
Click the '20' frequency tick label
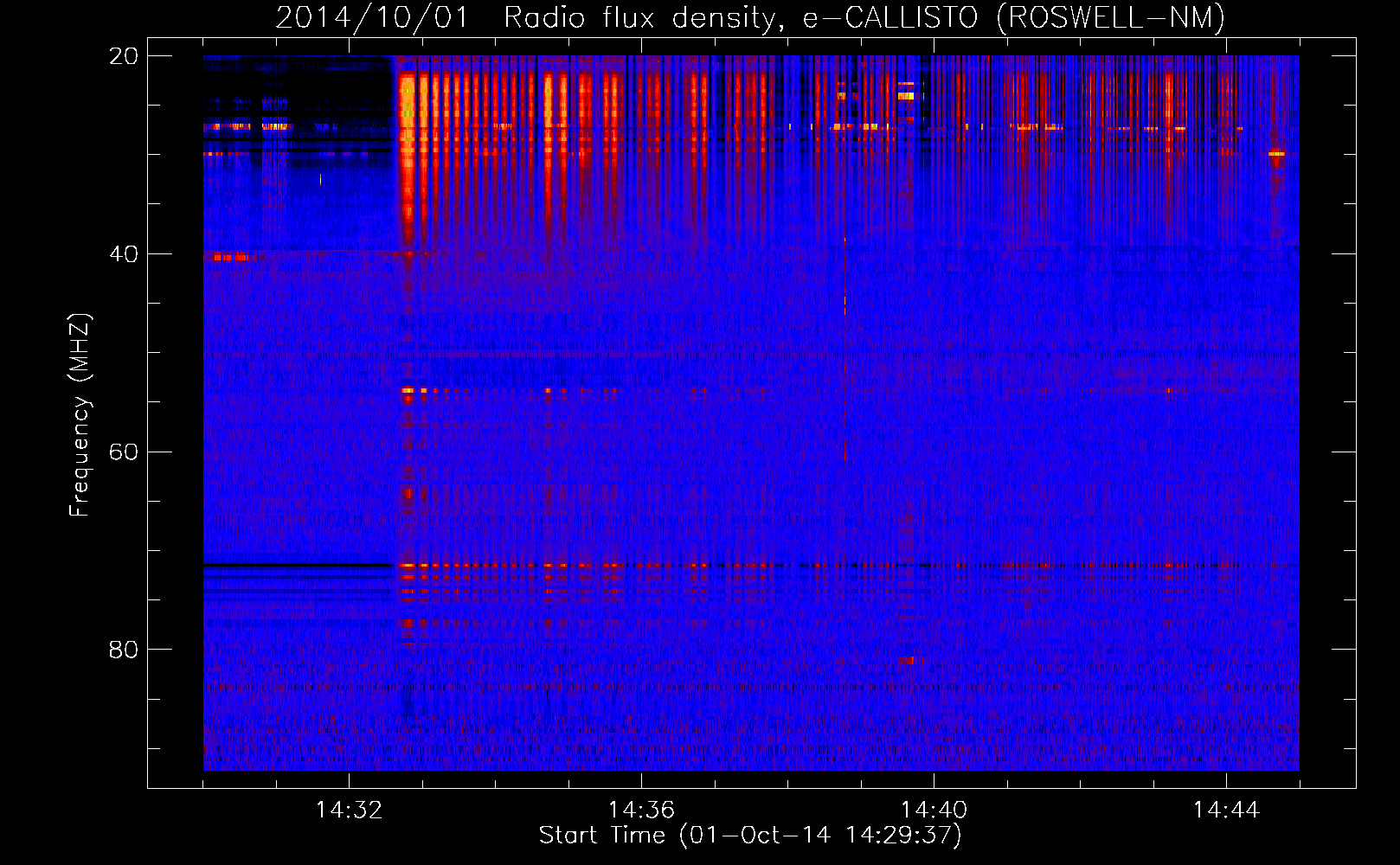click(124, 56)
